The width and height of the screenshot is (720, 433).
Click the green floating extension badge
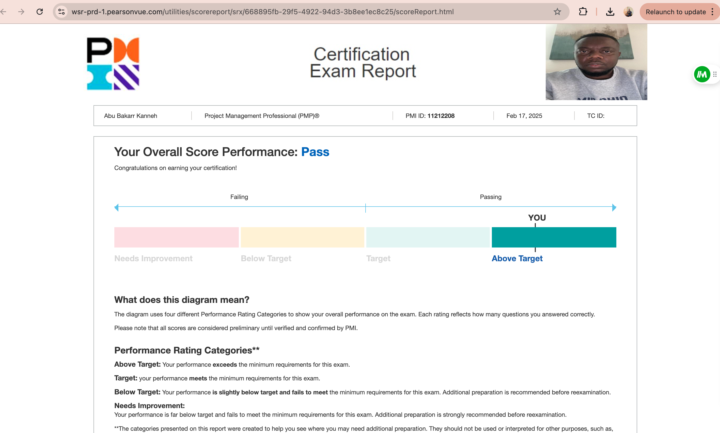(702, 74)
